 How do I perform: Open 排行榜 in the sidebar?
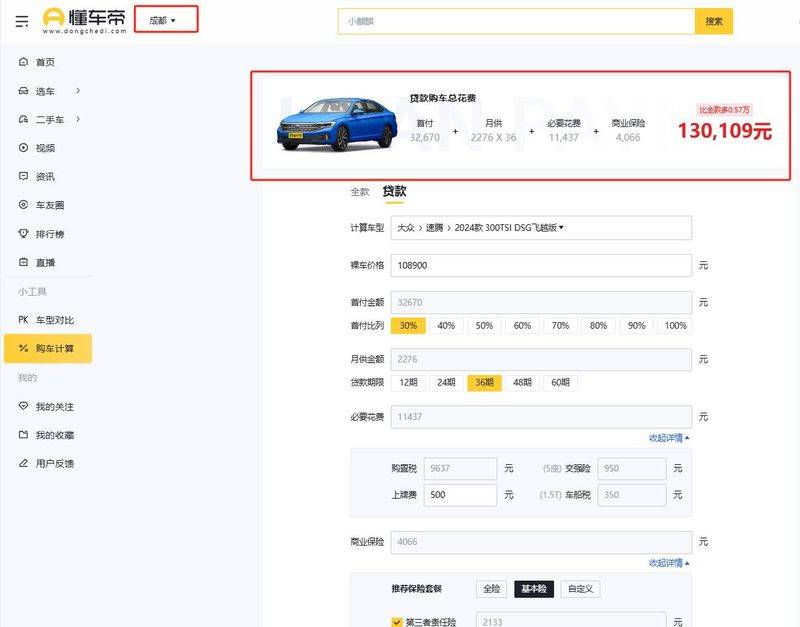point(48,234)
